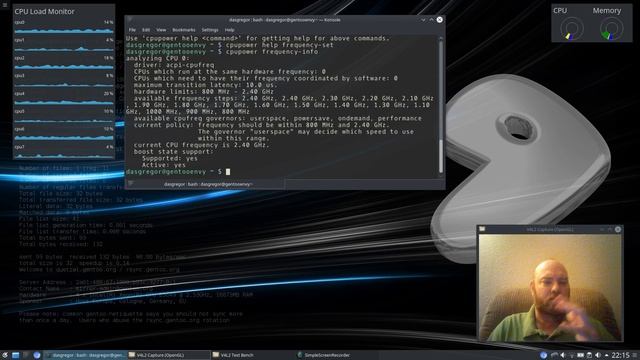Open the clipboard tray icon
640x360 pixels.
coord(589,355)
